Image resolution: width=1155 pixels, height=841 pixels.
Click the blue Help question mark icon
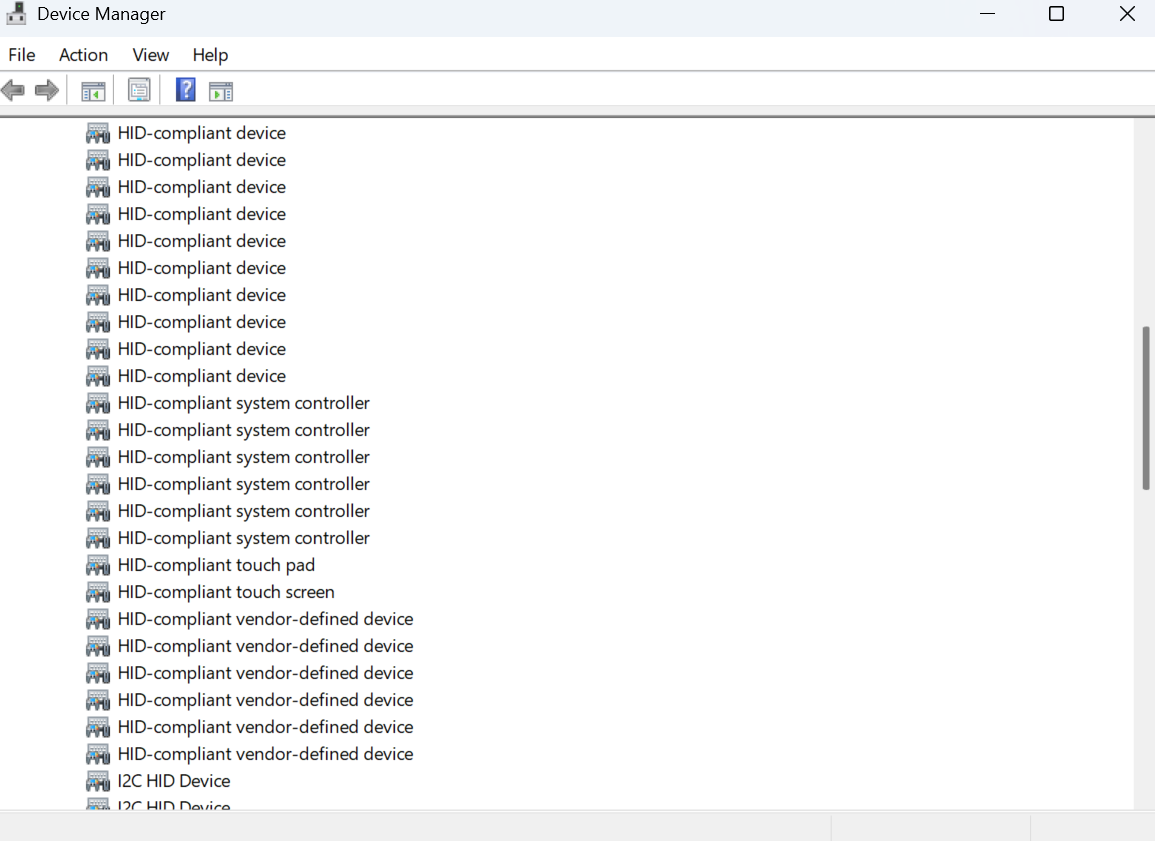[185, 91]
